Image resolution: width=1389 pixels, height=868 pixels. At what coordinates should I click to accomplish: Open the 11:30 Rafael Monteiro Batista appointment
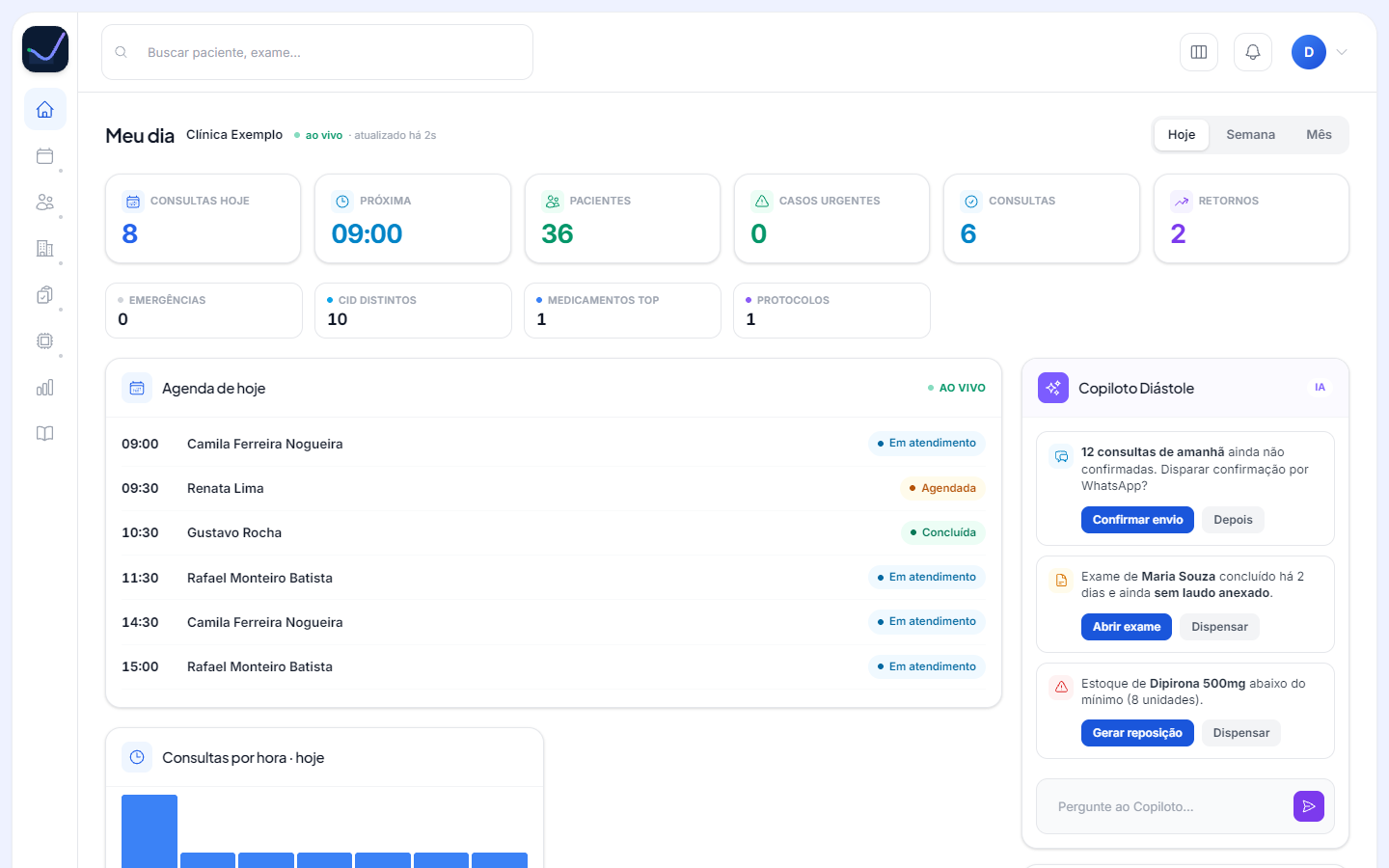click(x=553, y=578)
